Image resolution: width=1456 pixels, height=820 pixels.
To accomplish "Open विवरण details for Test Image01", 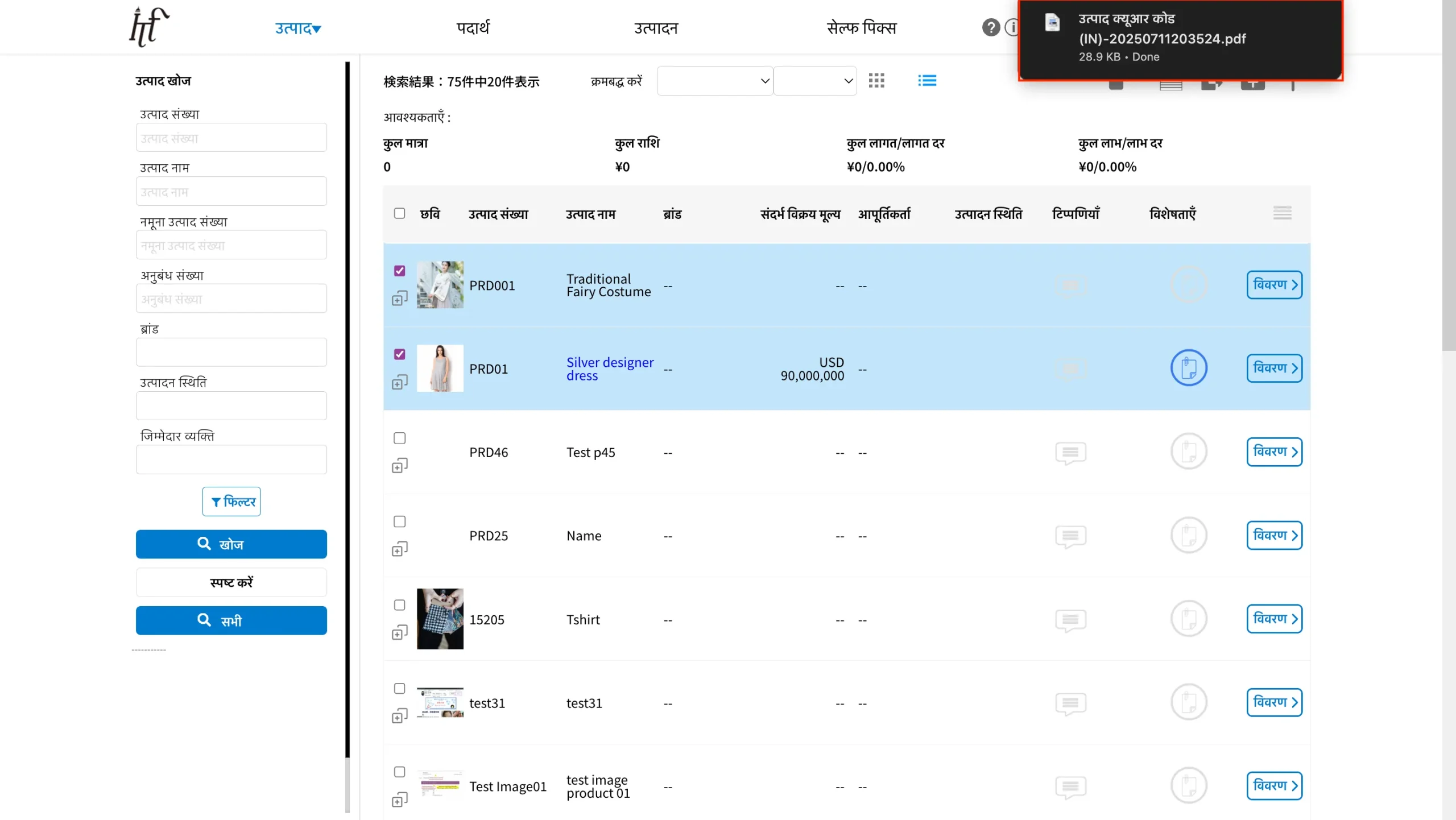I will [x=1275, y=786].
